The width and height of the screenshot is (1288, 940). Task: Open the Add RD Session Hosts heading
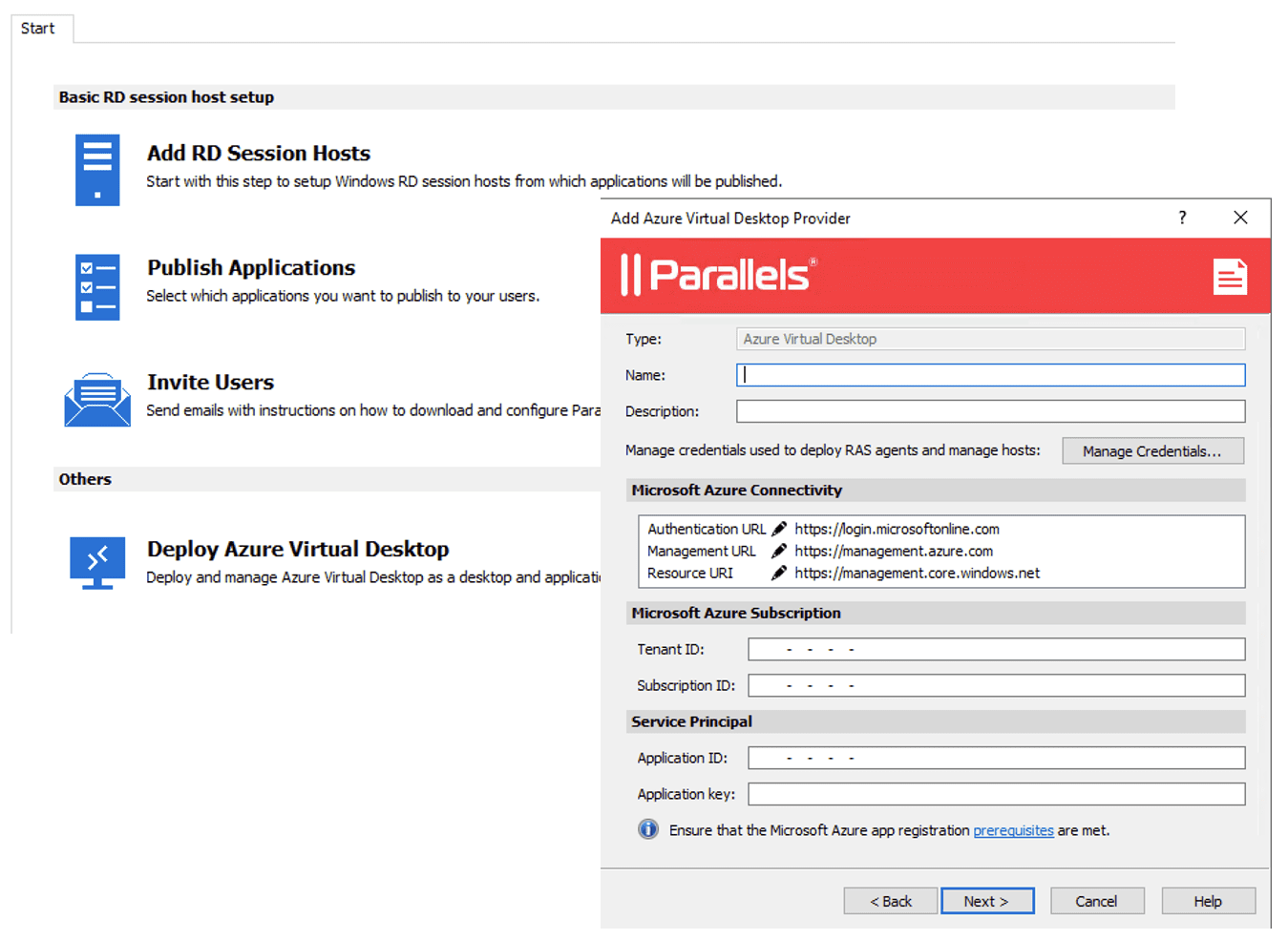coord(259,153)
